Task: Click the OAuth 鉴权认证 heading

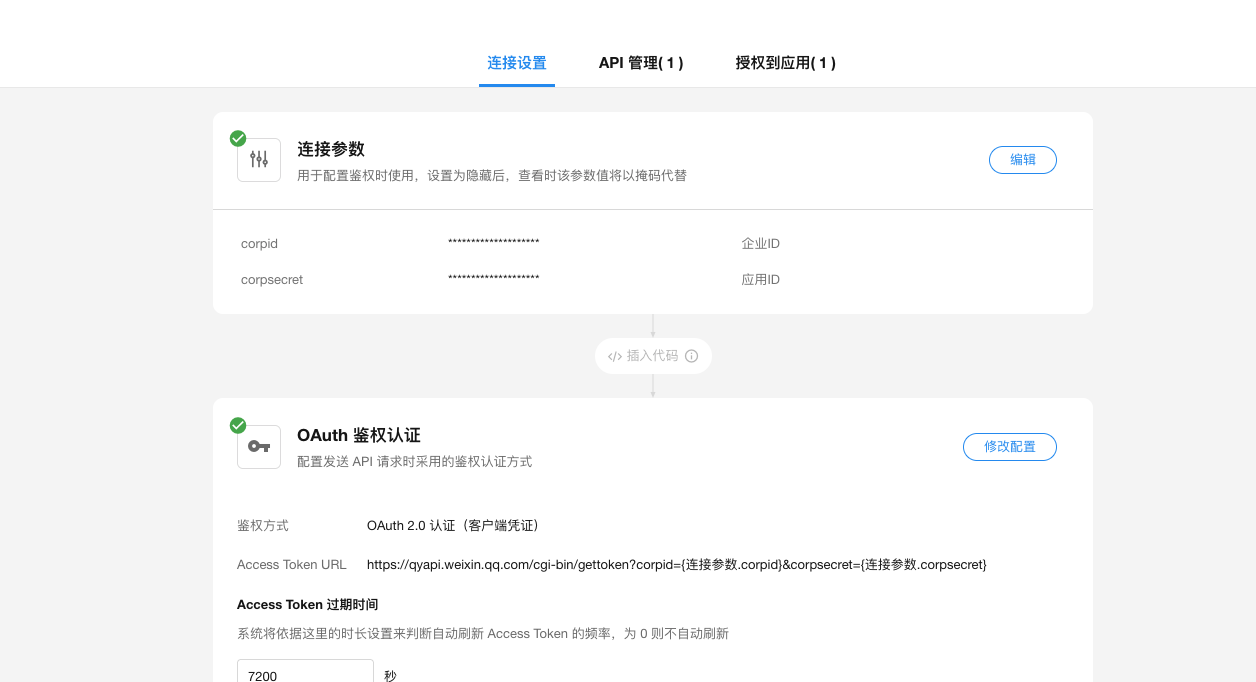Action: click(x=359, y=436)
